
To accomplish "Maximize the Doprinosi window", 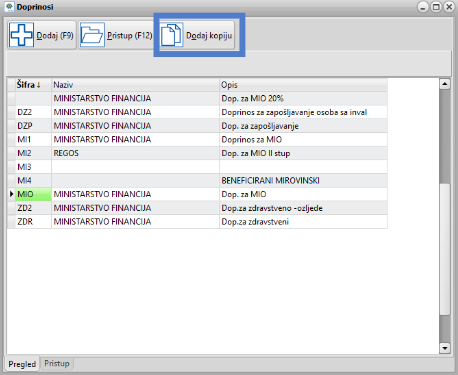I will [x=436, y=7].
